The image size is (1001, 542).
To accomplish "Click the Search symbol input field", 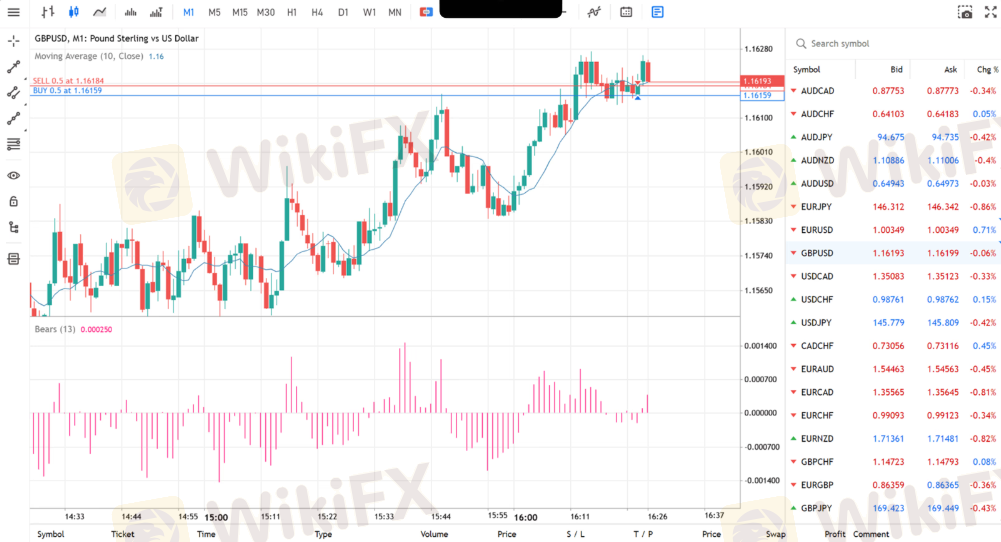I will [x=894, y=43].
